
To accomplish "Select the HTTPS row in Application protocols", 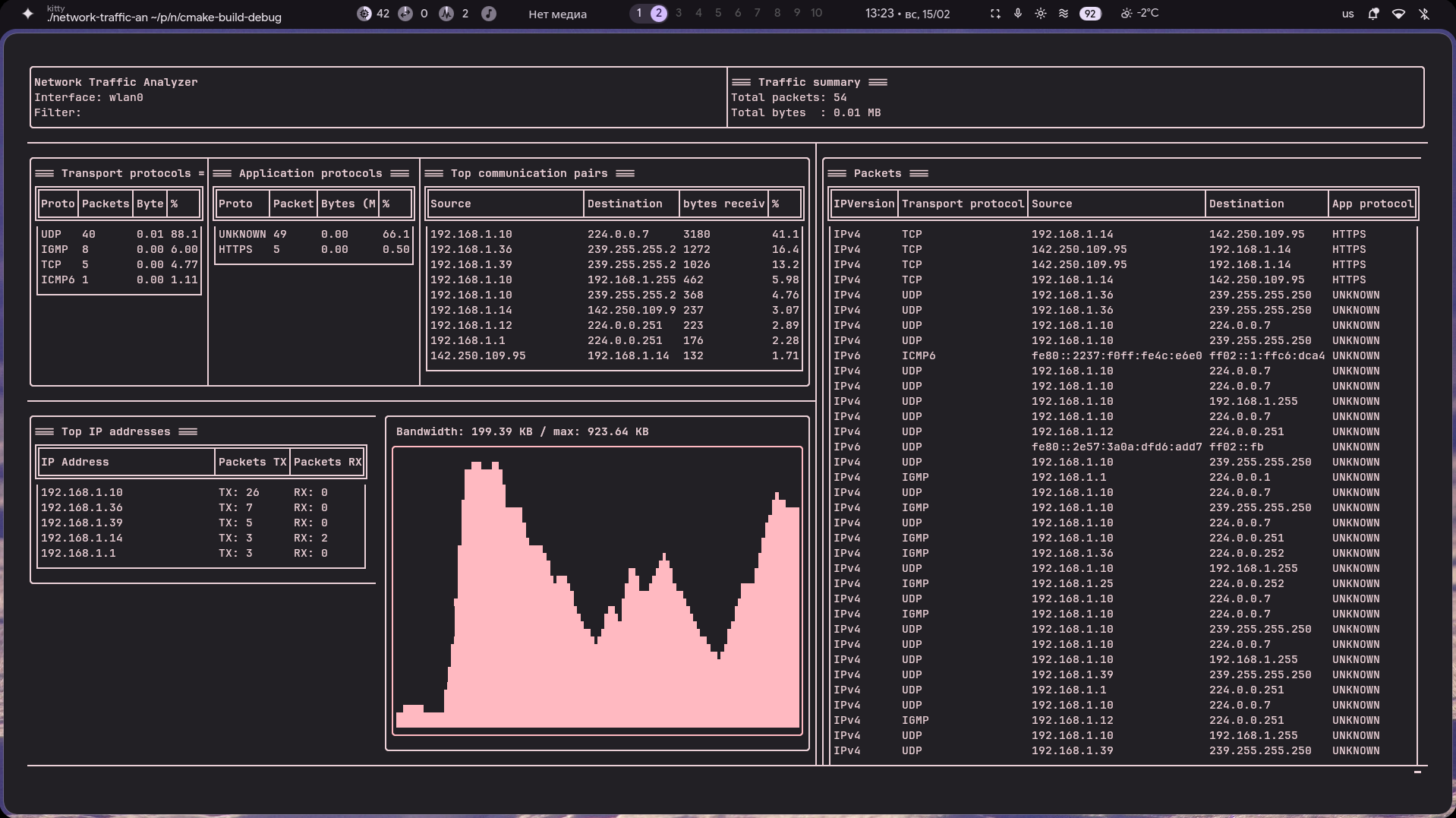I will [314, 249].
